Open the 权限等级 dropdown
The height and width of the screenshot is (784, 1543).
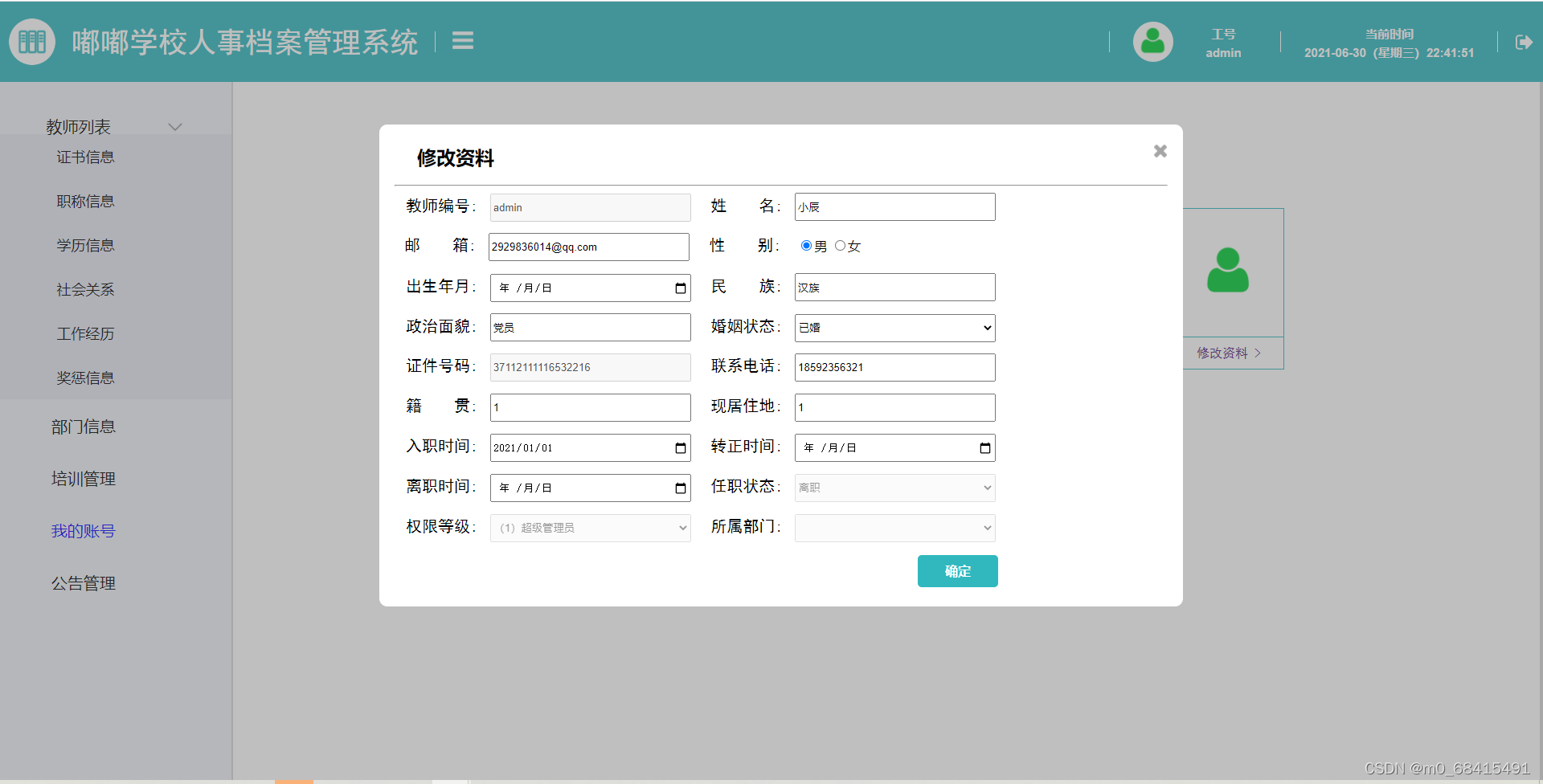click(x=590, y=528)
